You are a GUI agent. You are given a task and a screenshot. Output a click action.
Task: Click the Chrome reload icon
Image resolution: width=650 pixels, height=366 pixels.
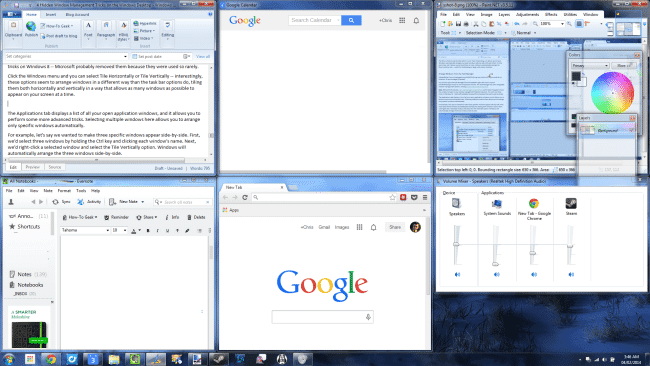[245, 198]
